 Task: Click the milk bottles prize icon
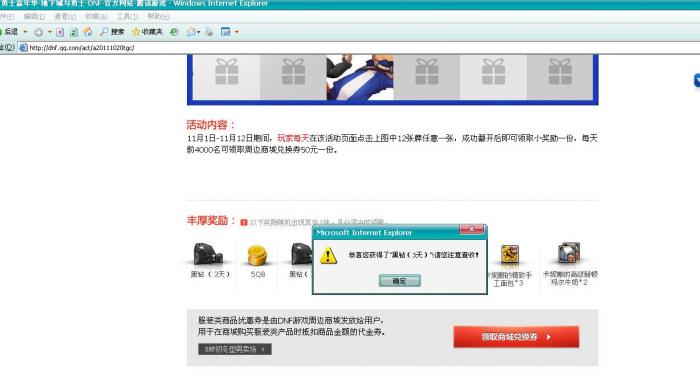tap(569, 253)
